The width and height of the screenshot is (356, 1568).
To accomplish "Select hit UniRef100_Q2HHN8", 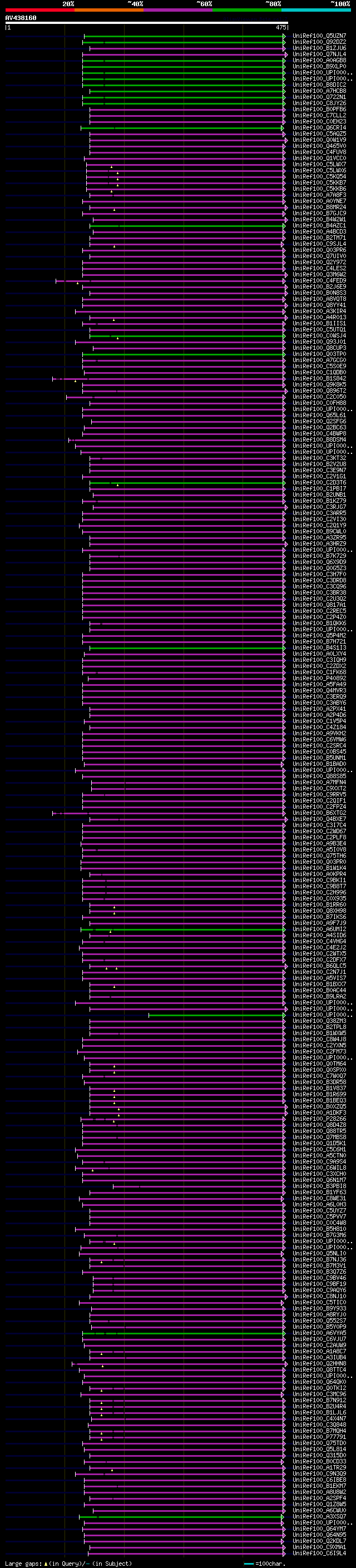I will 319,1364.
